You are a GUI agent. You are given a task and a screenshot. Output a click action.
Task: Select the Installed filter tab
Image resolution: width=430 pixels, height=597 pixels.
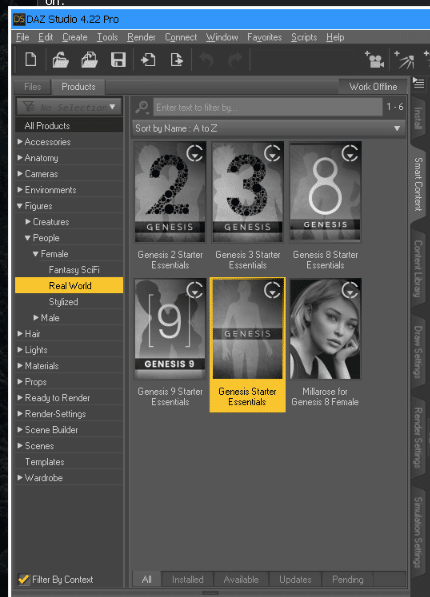[x=187, y=579]
